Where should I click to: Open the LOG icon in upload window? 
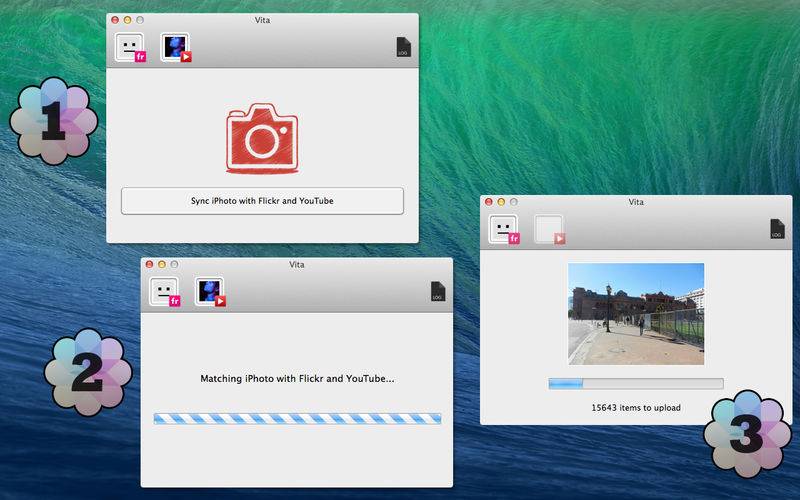pos(777,229)
